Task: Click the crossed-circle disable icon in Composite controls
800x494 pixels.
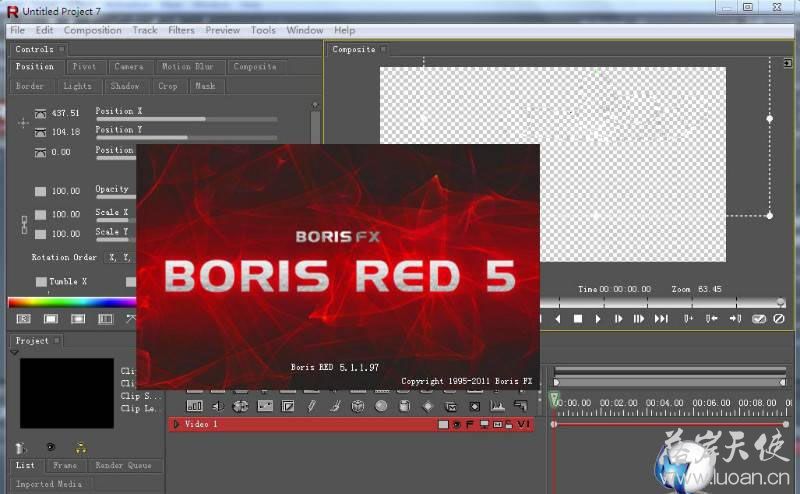Action: [x=779, y=319]
